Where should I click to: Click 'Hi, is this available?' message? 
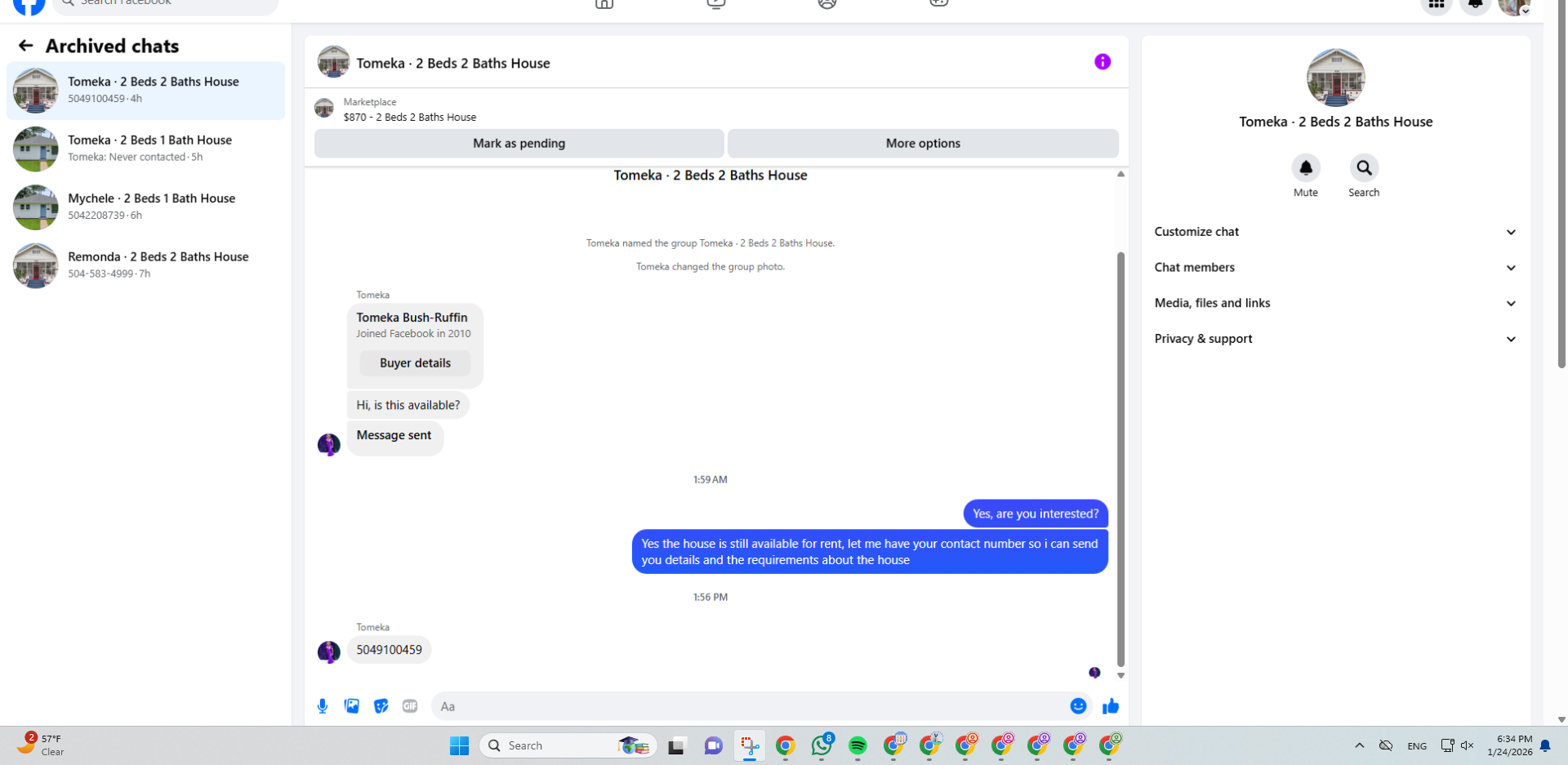pos(408,405)
